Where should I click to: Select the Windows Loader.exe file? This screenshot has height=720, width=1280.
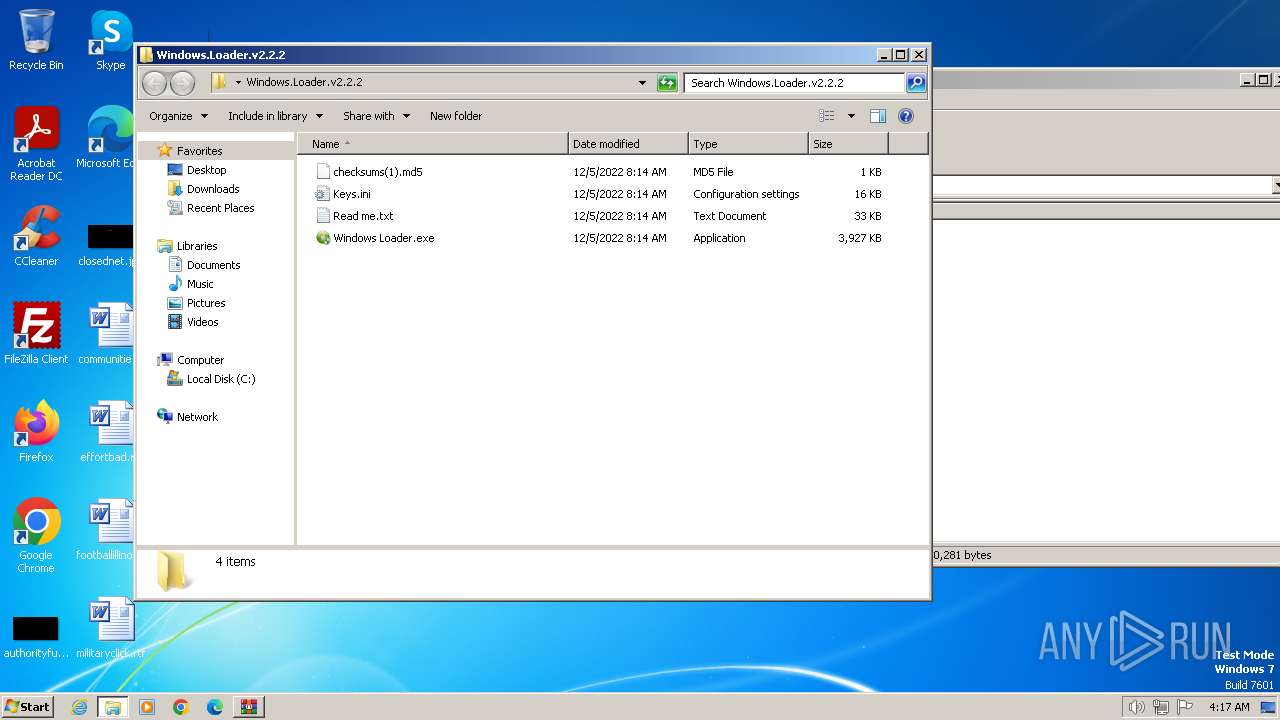[383, 238]
